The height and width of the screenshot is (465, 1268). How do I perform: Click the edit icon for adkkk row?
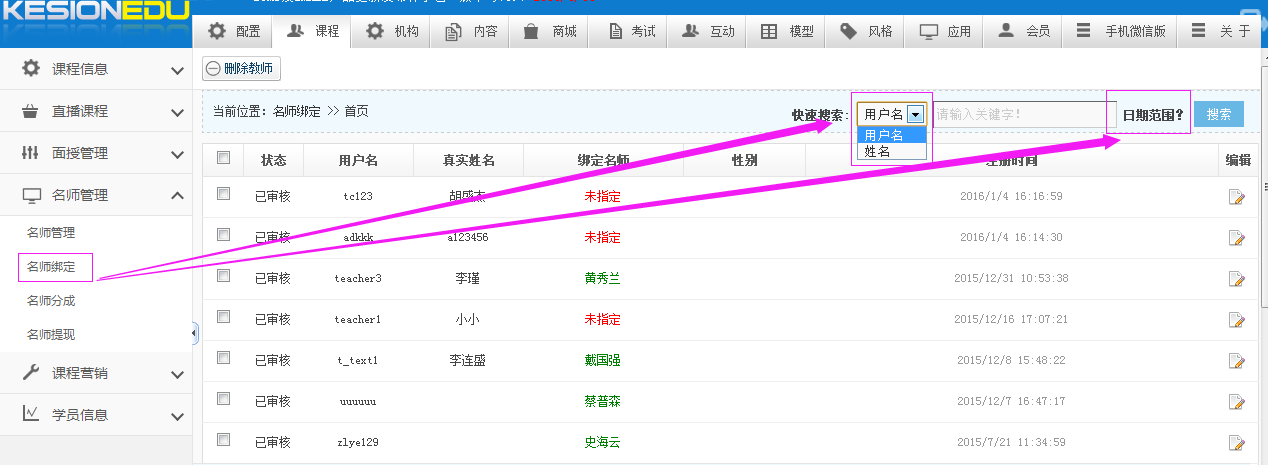point(1236,237)
